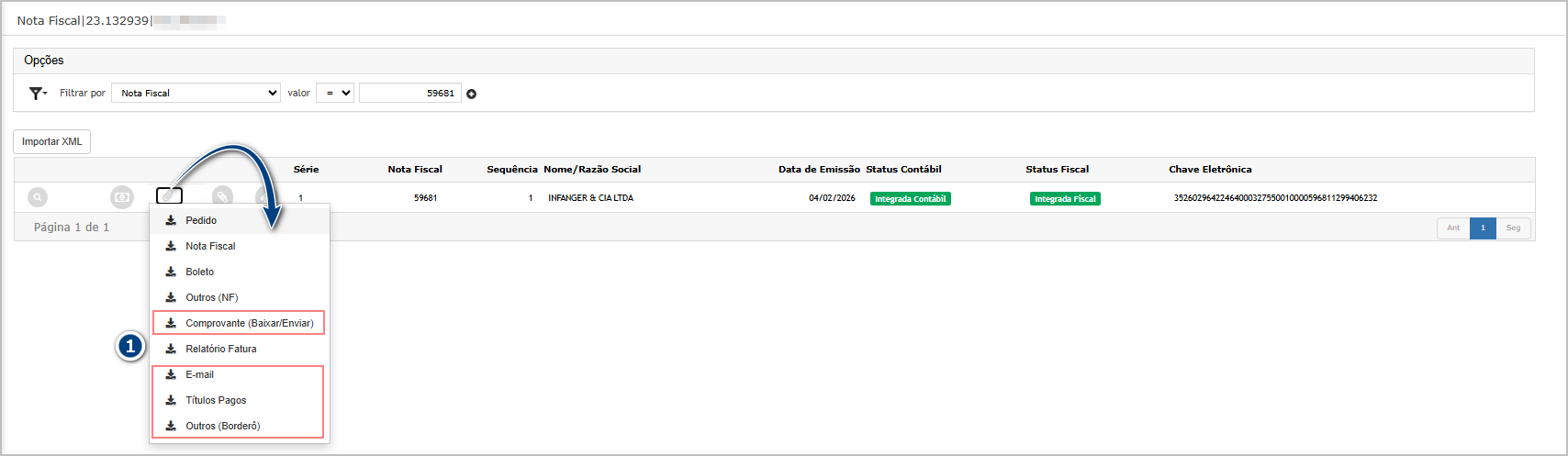The width and height of the screenshot is (1568, 456).
Task: Select 'Relatório Fatura' menu item
Action: [x=220, y=349]
